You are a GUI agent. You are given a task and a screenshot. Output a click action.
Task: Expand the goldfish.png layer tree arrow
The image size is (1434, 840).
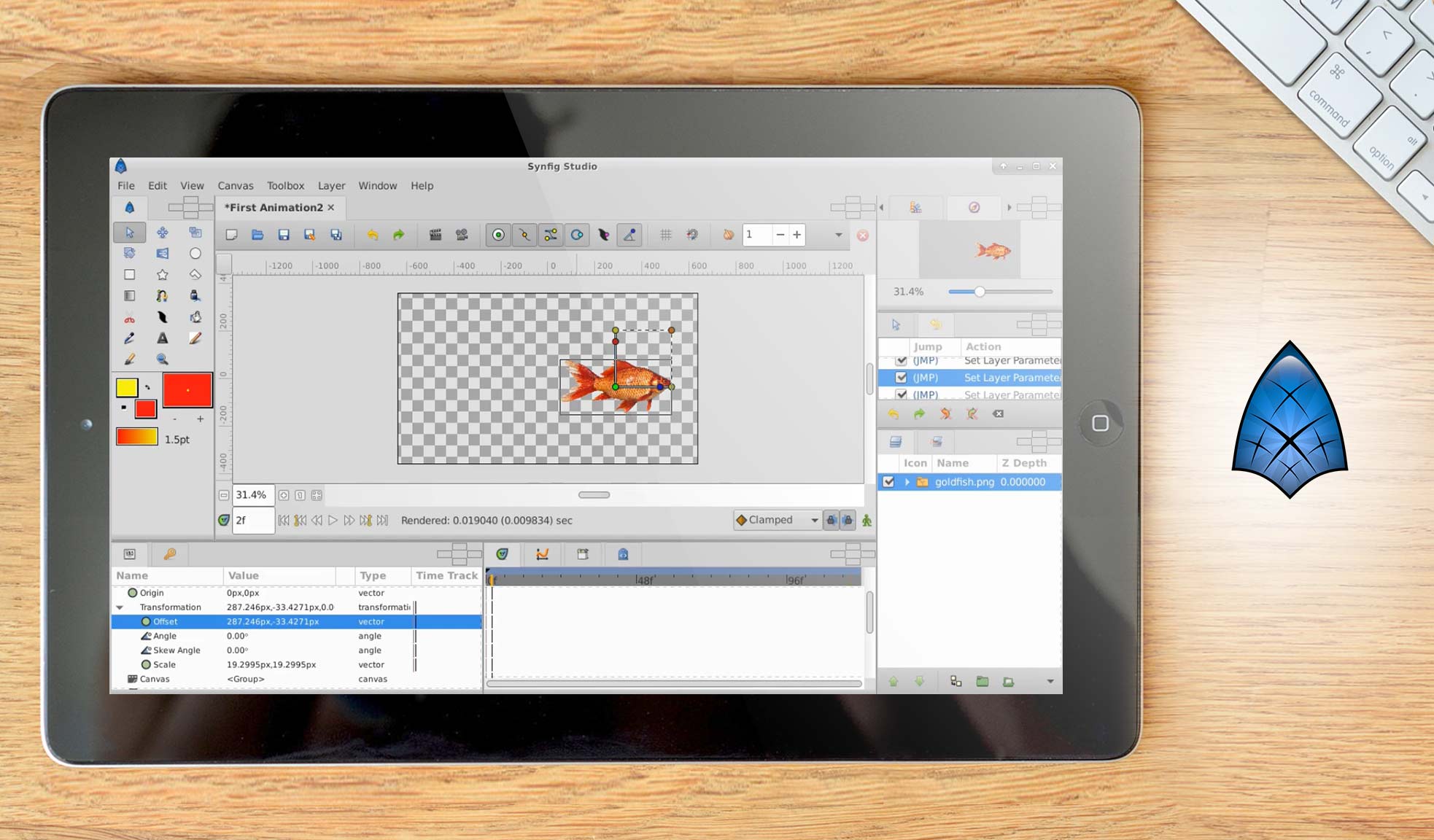tap(907, 482)
